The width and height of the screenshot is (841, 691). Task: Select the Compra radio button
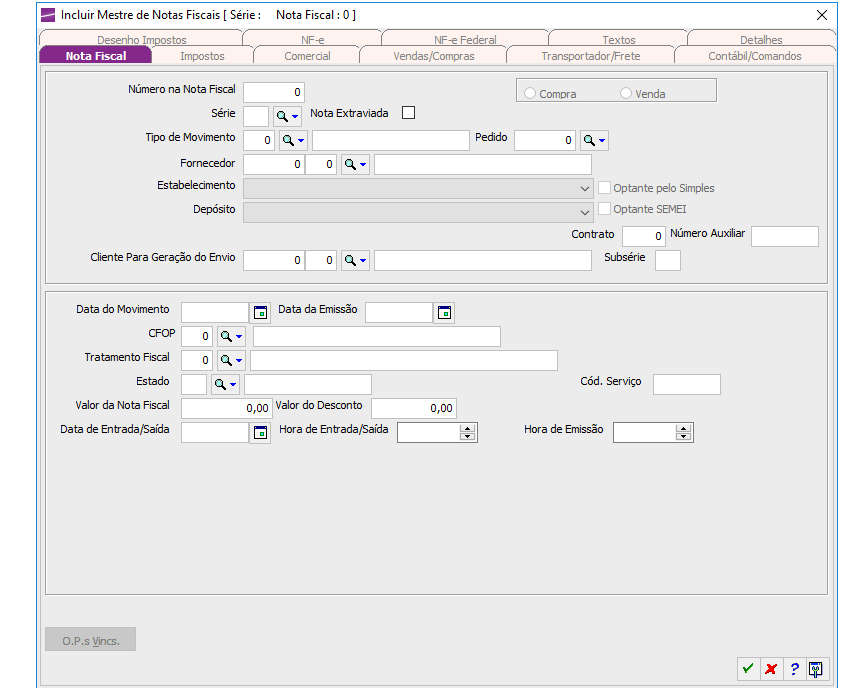pyautogui.click(x=530, y=94)
